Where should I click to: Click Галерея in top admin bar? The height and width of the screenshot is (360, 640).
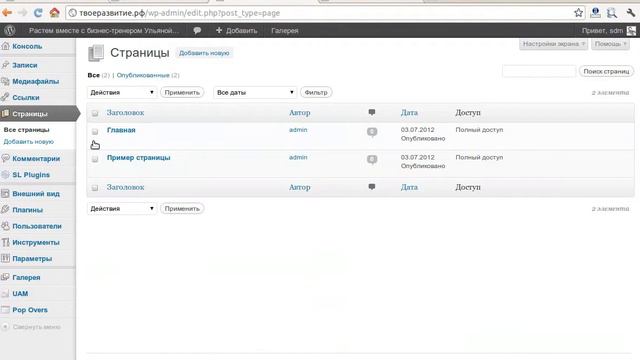click(x=285, y=31)
